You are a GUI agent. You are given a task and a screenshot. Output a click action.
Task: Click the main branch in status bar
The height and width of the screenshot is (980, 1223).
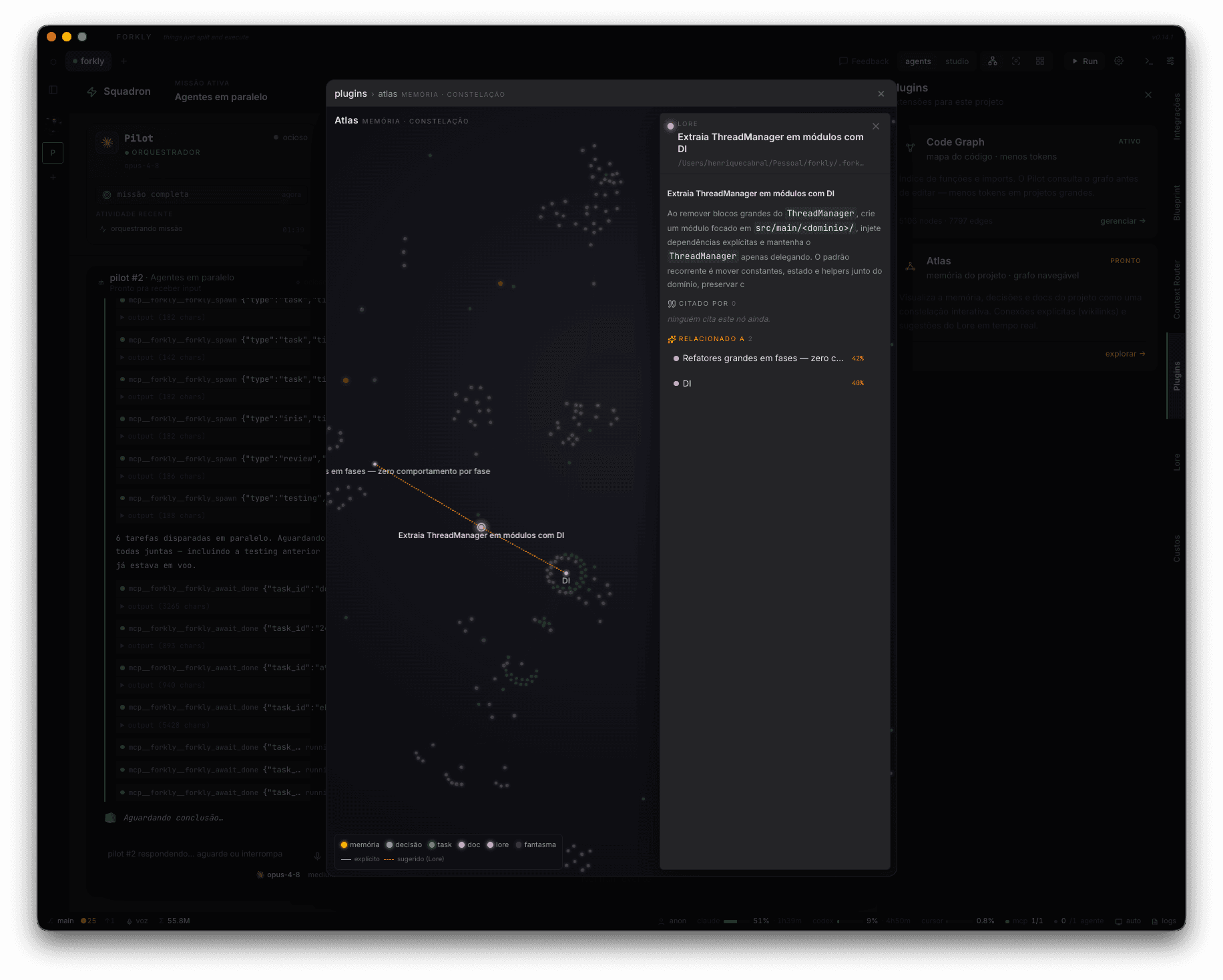tap(61, 921)
